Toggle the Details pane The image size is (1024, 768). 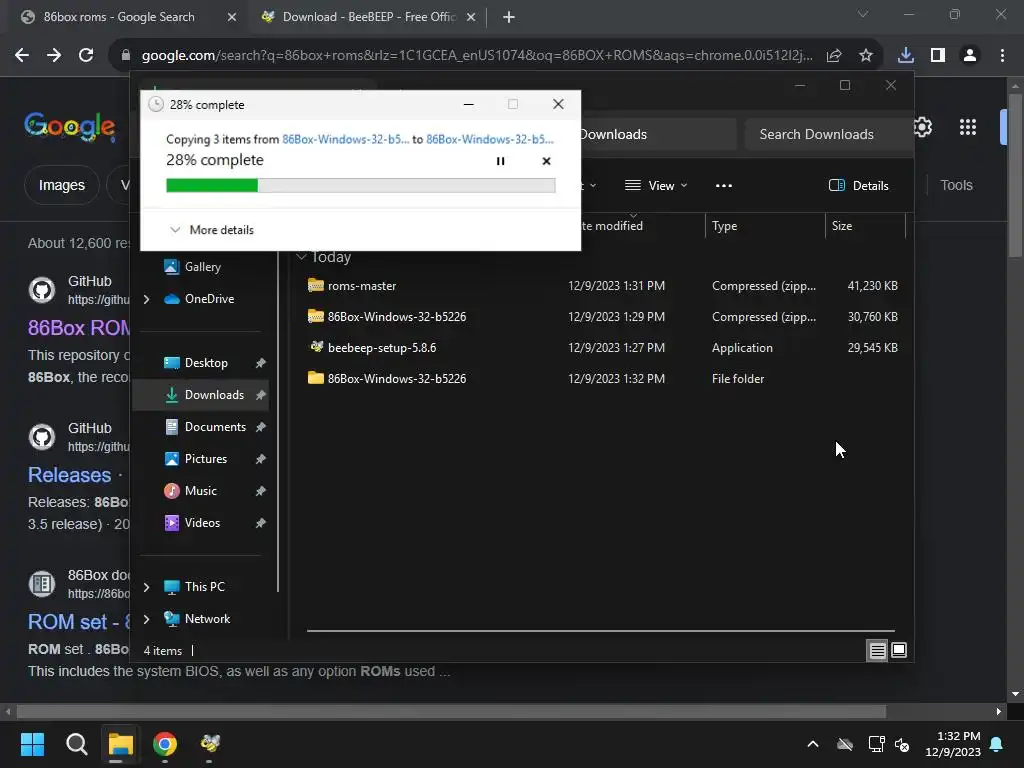(859, 185)
